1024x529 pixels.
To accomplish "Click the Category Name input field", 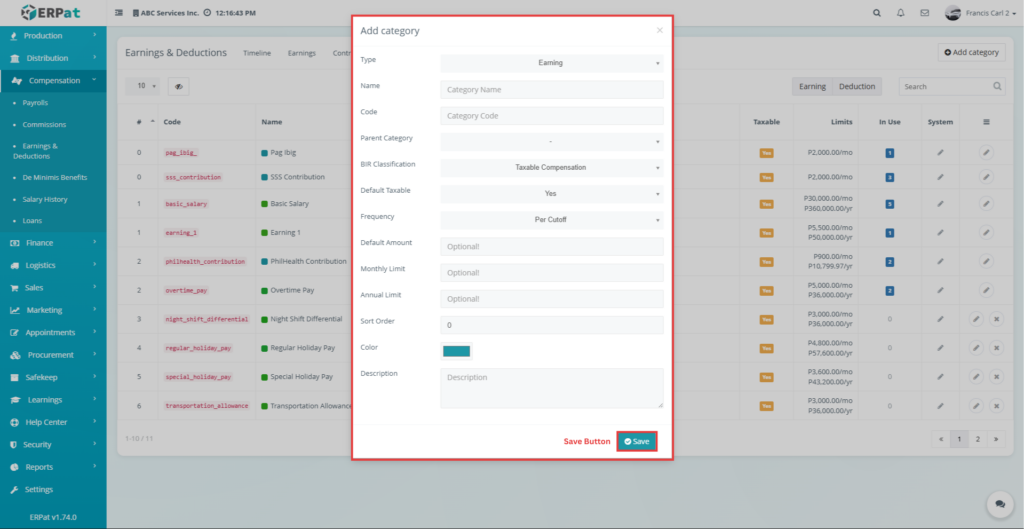I will [x=551, y=90].
